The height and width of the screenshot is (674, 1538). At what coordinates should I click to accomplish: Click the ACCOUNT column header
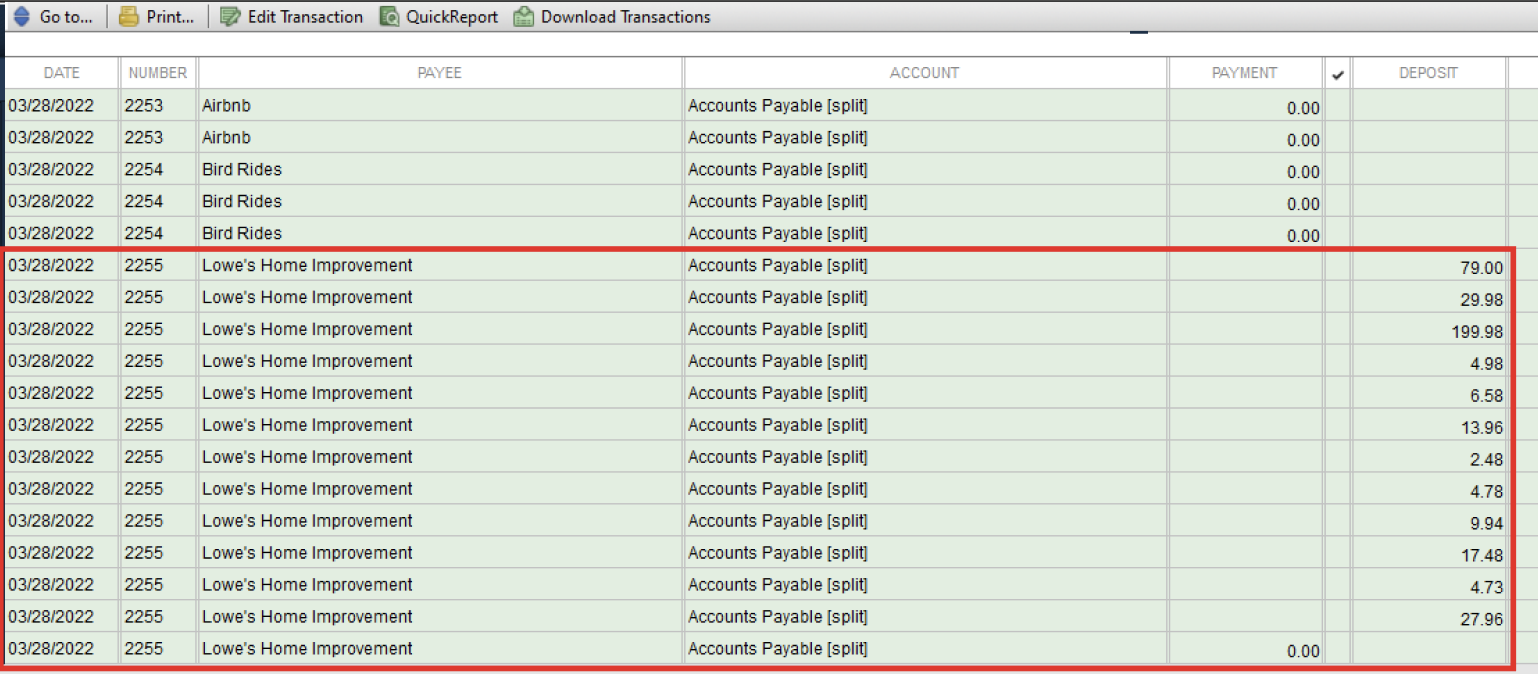pos(924,73)
